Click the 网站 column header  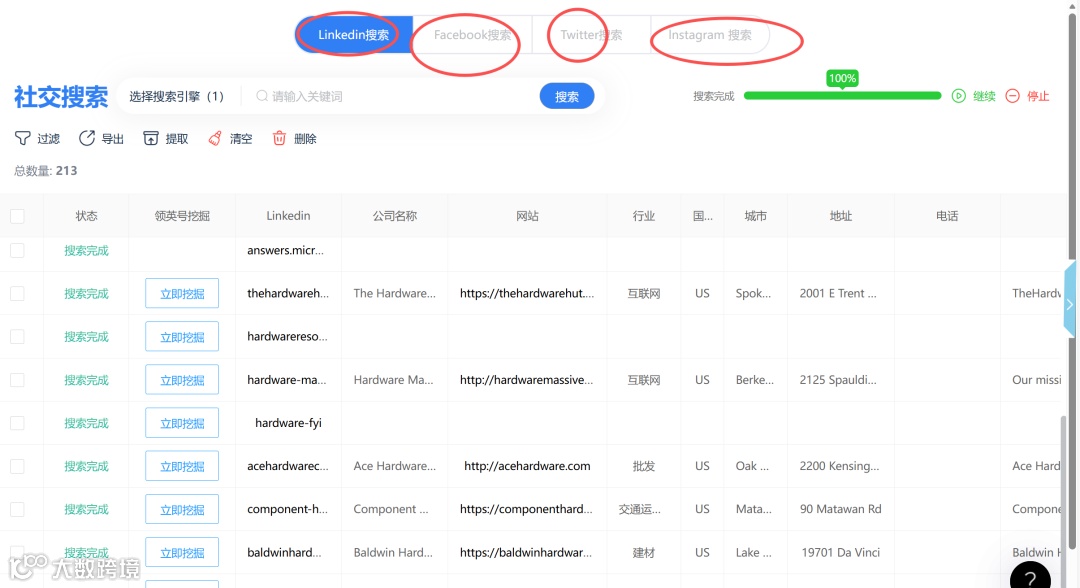point(527,216)
